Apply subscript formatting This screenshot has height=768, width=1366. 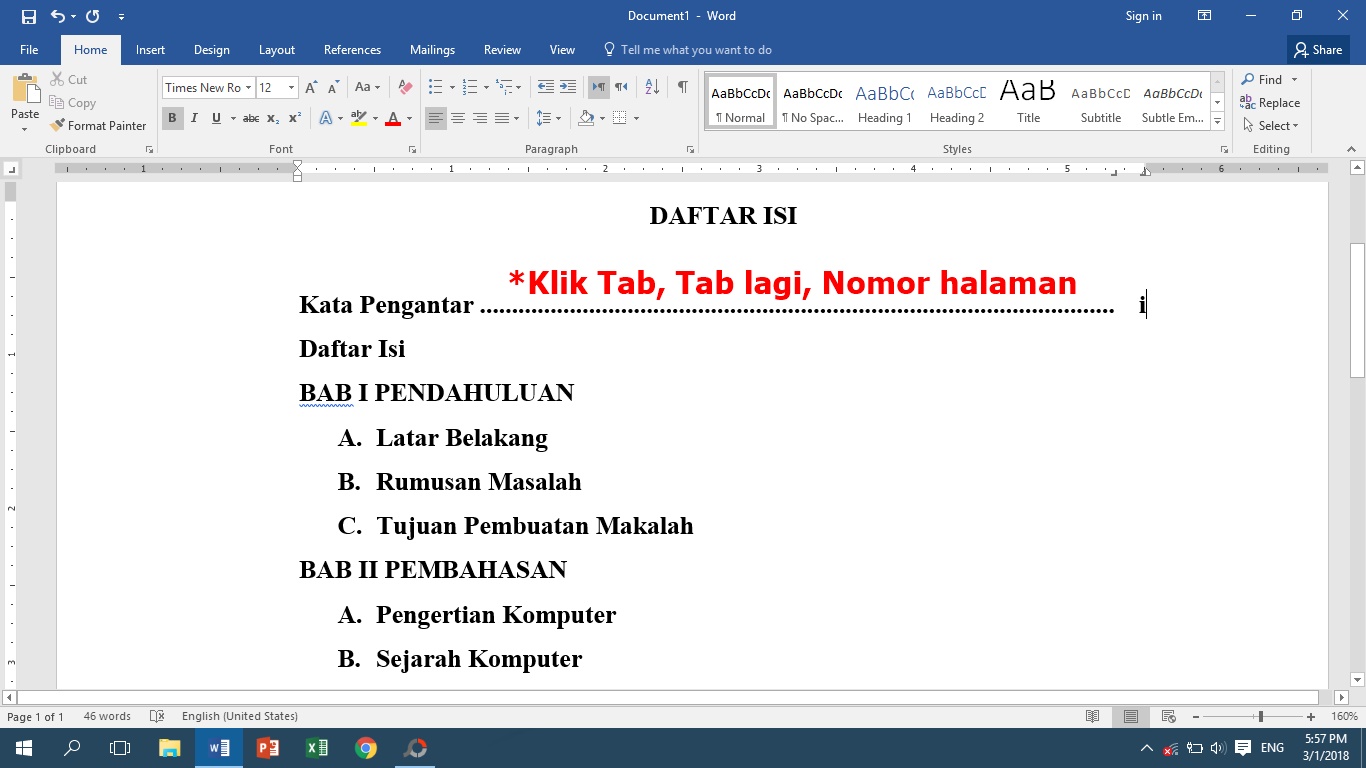point(272,118)
